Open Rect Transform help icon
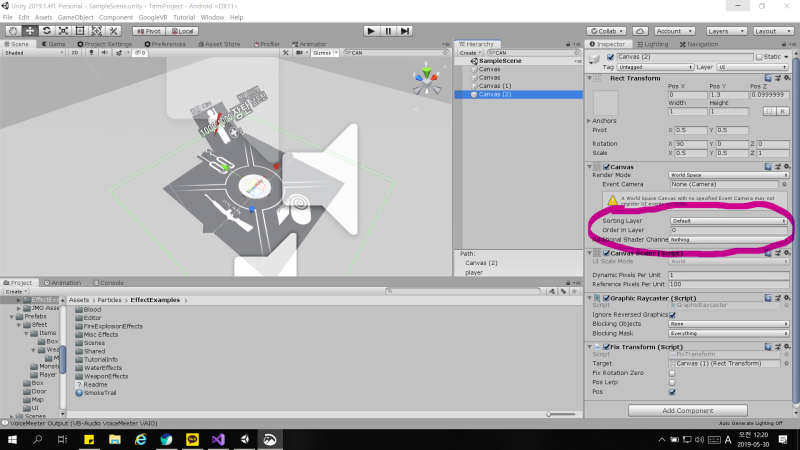The width and height of the screenshot is (800, 450). [768, 78]
